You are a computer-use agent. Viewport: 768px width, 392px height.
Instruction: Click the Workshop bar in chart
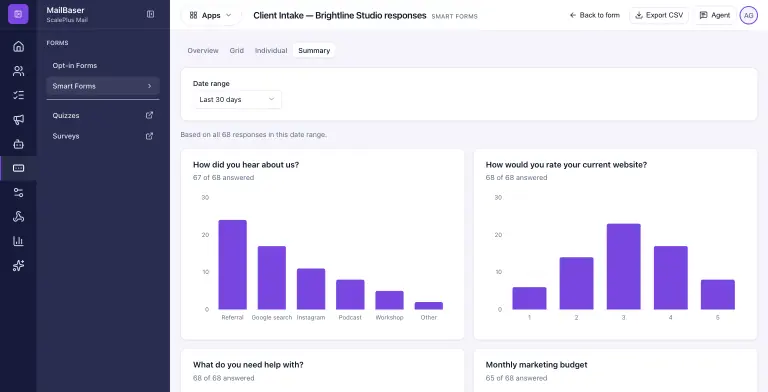[389, 300]
